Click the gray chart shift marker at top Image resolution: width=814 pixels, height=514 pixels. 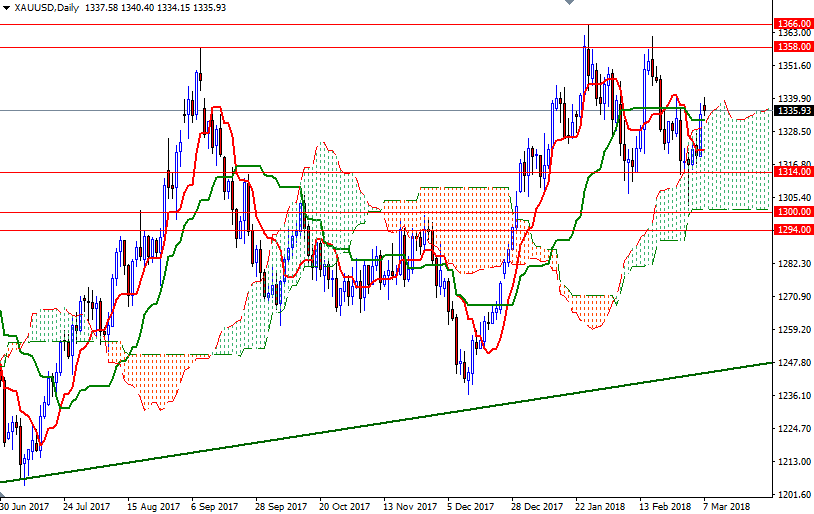click(571, 4)
